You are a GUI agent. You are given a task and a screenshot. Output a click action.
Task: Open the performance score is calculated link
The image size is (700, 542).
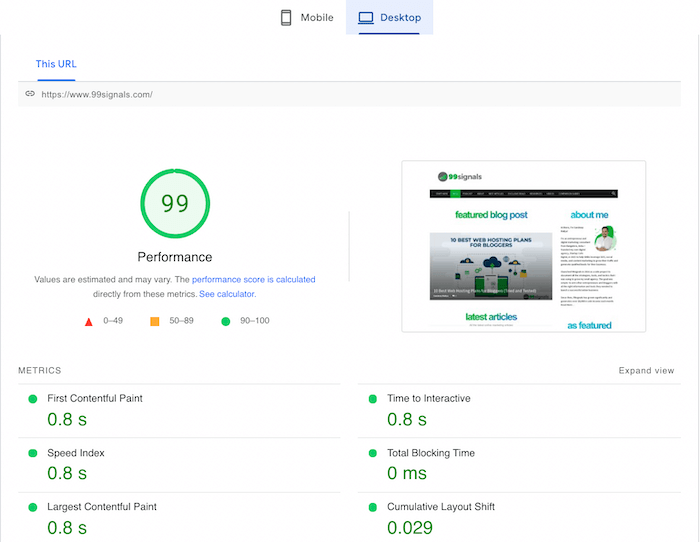click(x=253, y=280)
